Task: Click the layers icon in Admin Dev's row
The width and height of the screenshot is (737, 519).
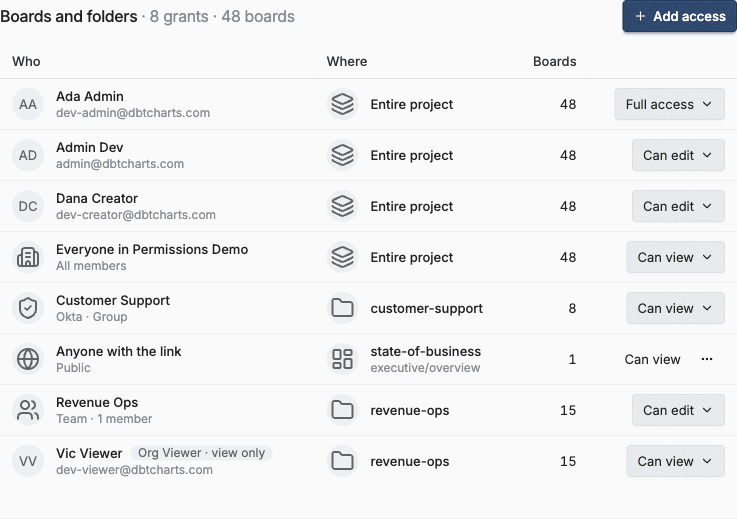Action: [342, 155]
